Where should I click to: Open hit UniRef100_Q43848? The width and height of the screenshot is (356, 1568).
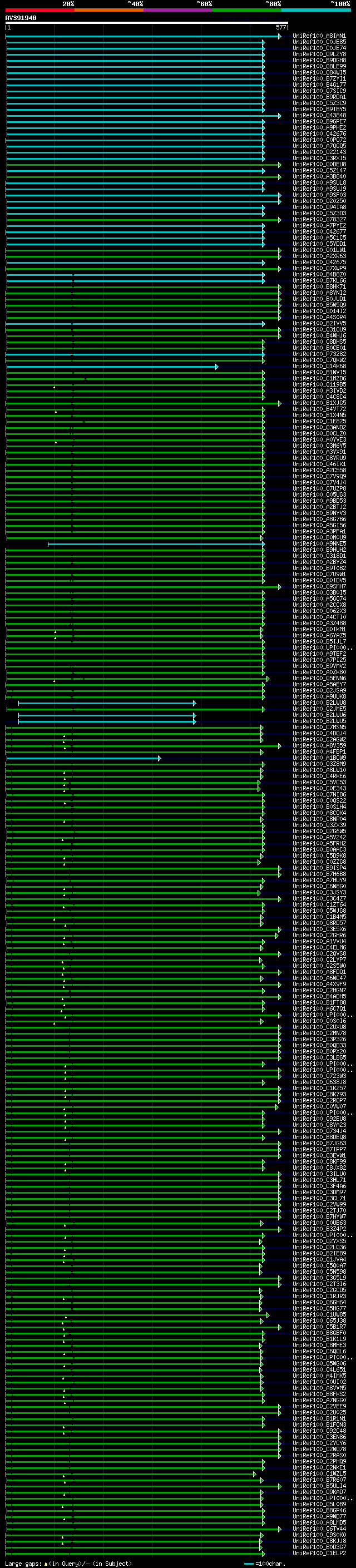point(319,115)
